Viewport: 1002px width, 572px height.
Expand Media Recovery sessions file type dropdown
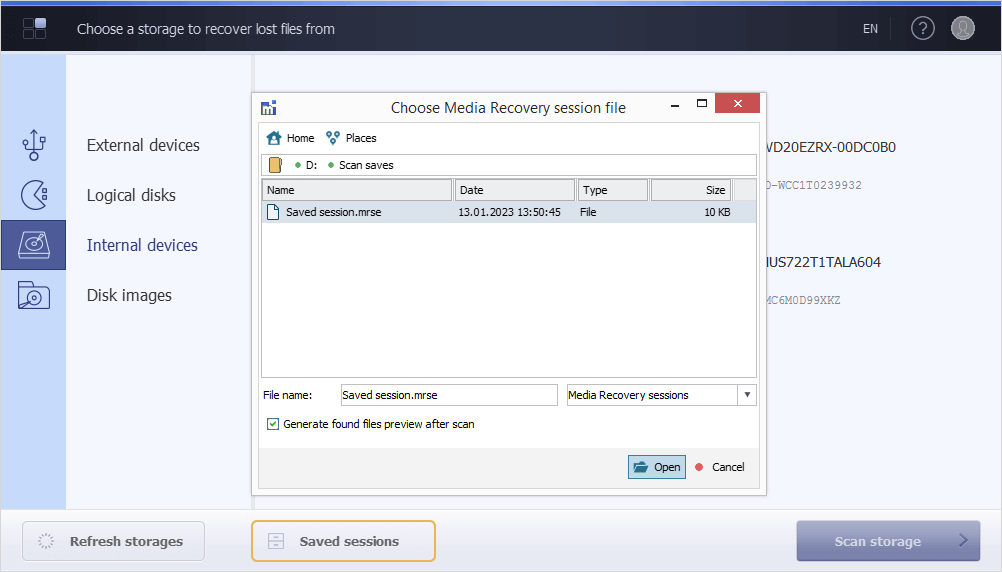(x=747, y=395)
